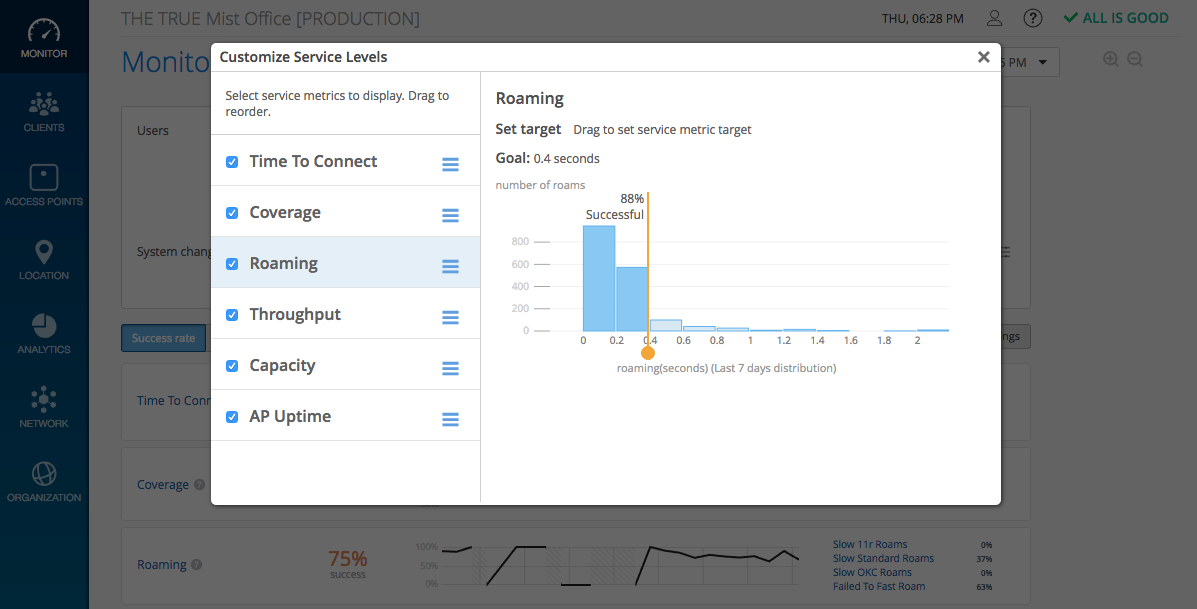Click the help question mark icon
Screen dimensions: 1197x609
coord(1033,18)
